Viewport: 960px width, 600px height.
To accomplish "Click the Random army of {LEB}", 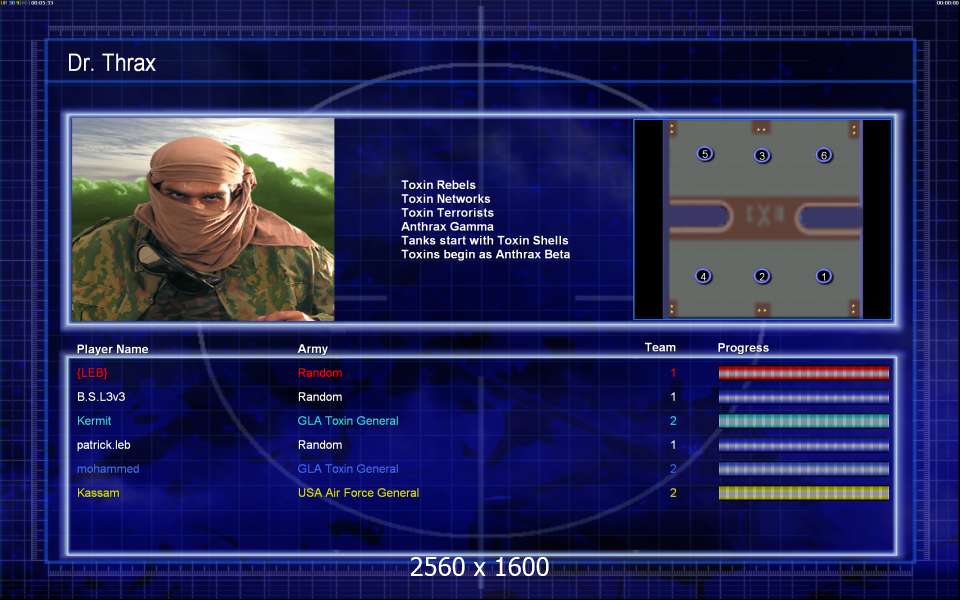I will [320, 373].
